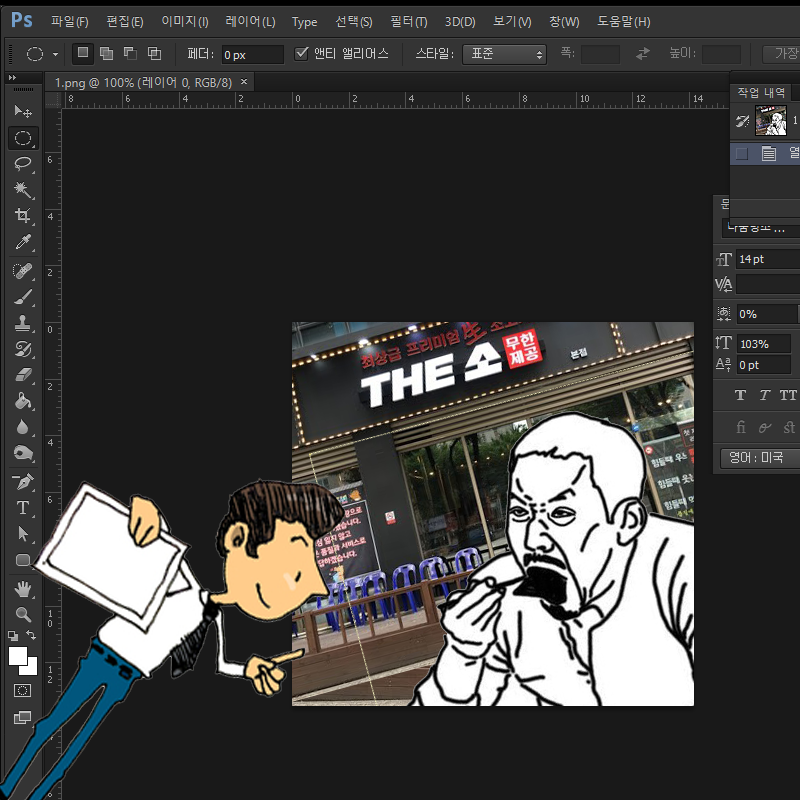Viewport: 800px width, 800px height.
Task: Select the Sponge tool
Action: pos(22,453)
